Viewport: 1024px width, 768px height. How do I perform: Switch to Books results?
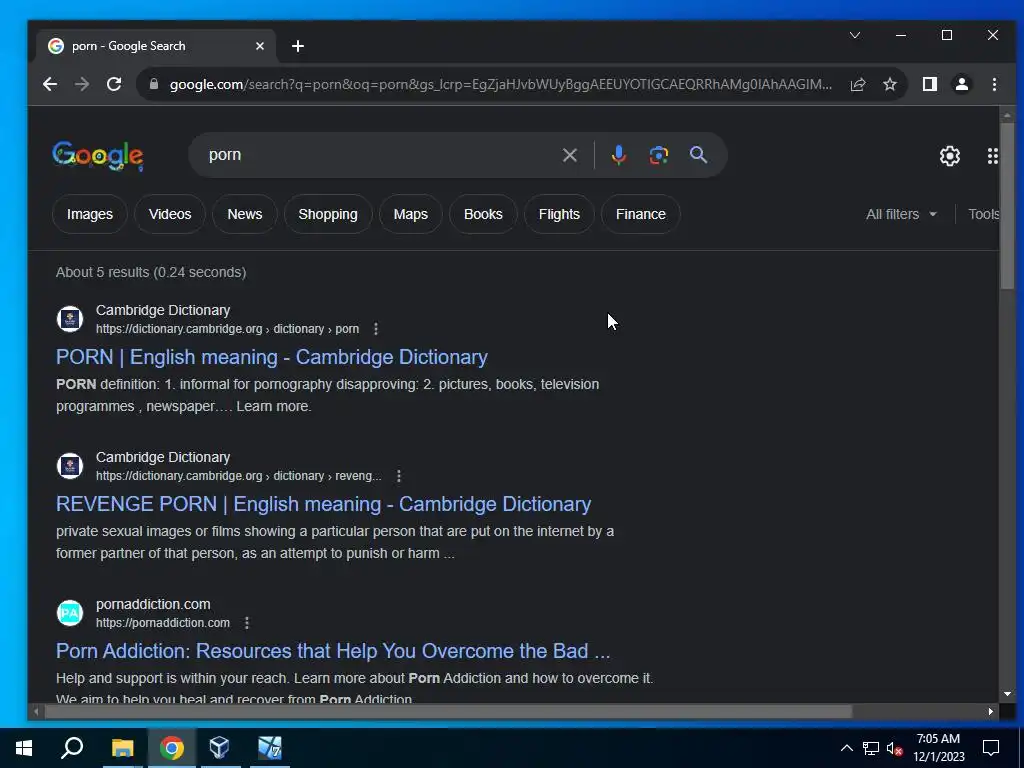[x=483, y=214]
